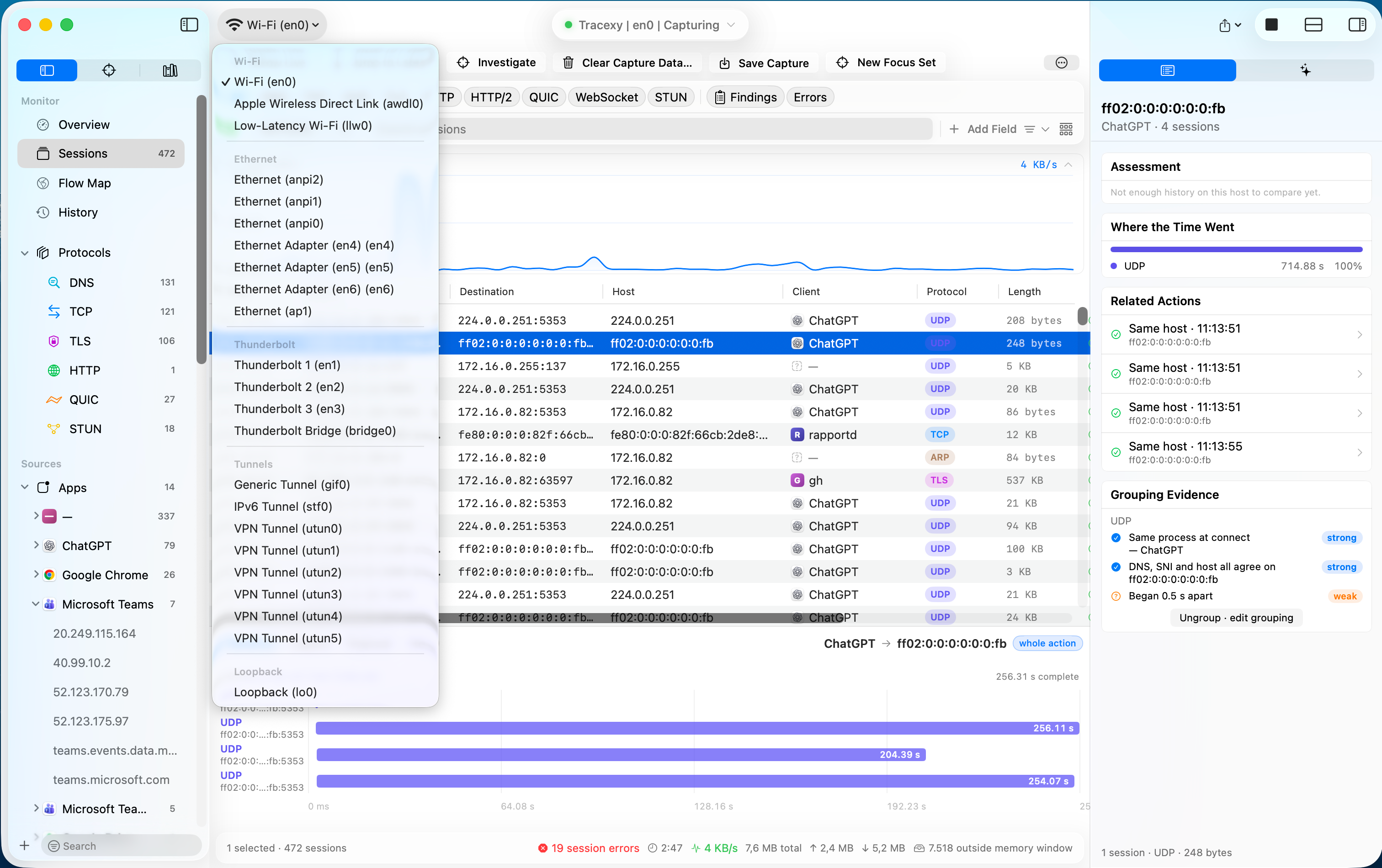Open Flow Map in sidebar

[101, 183]
